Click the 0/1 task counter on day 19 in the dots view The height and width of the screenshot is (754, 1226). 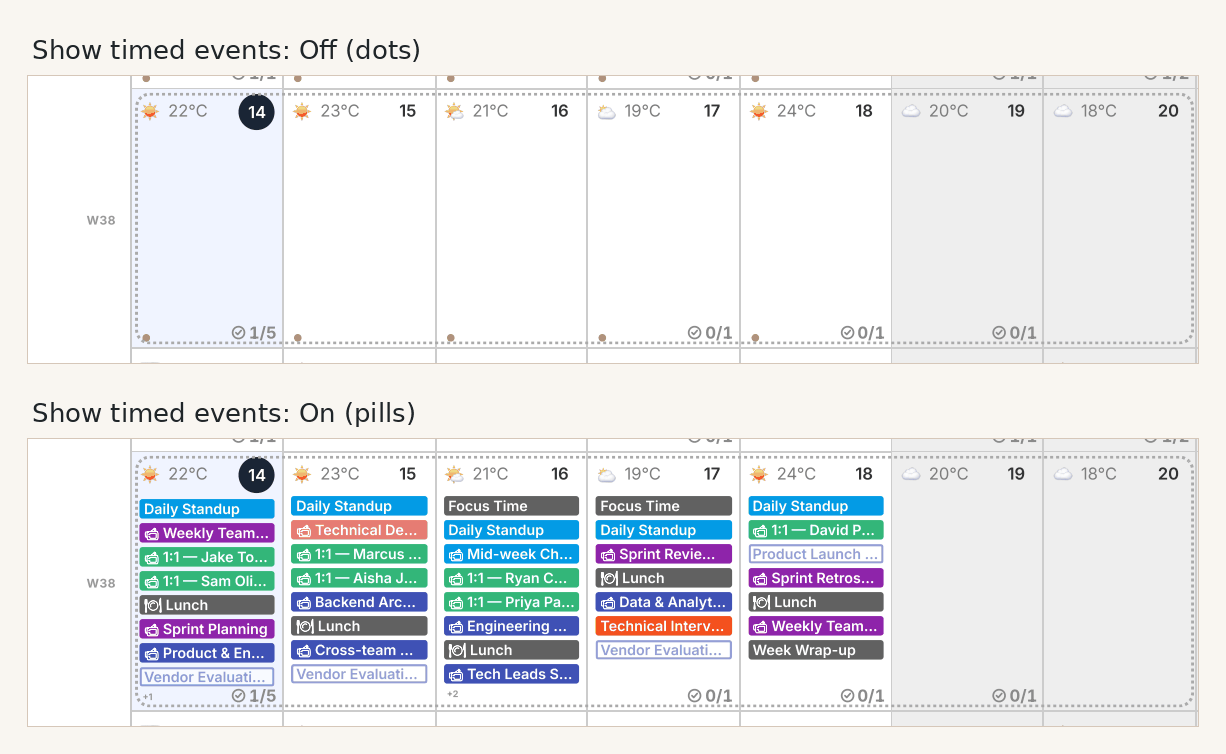tap(1014, 333)
